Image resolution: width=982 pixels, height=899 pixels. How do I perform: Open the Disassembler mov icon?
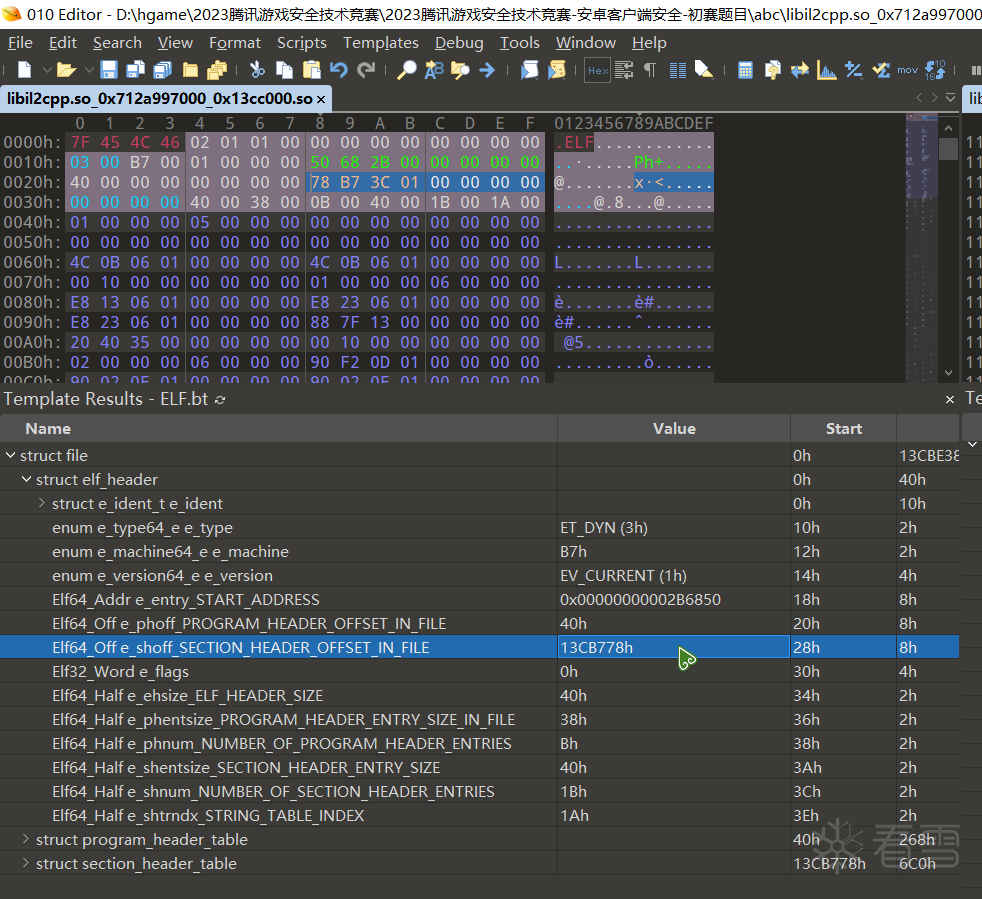point(907,70)
